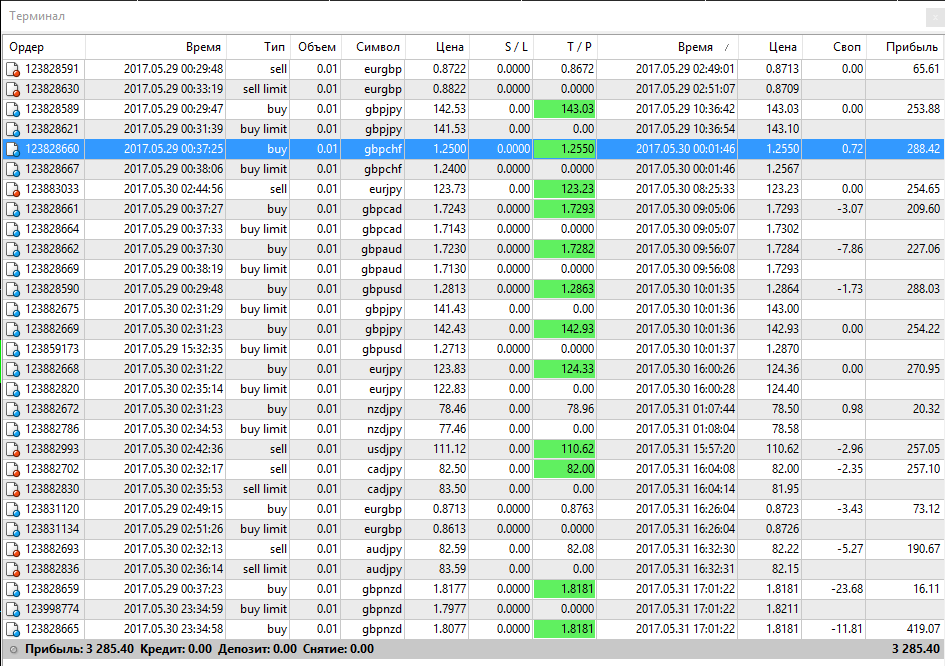
Task: Click close price 0.8713 in first row
Action: click(x=782, y=69)
